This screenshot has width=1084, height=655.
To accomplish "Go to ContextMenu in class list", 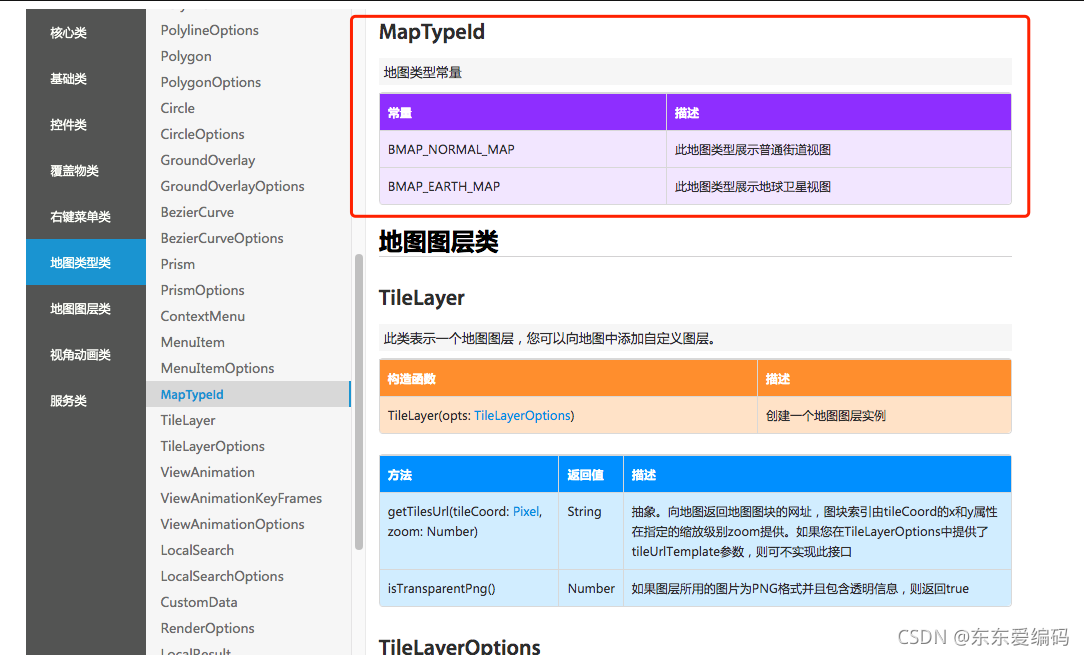I will point(203,316).
